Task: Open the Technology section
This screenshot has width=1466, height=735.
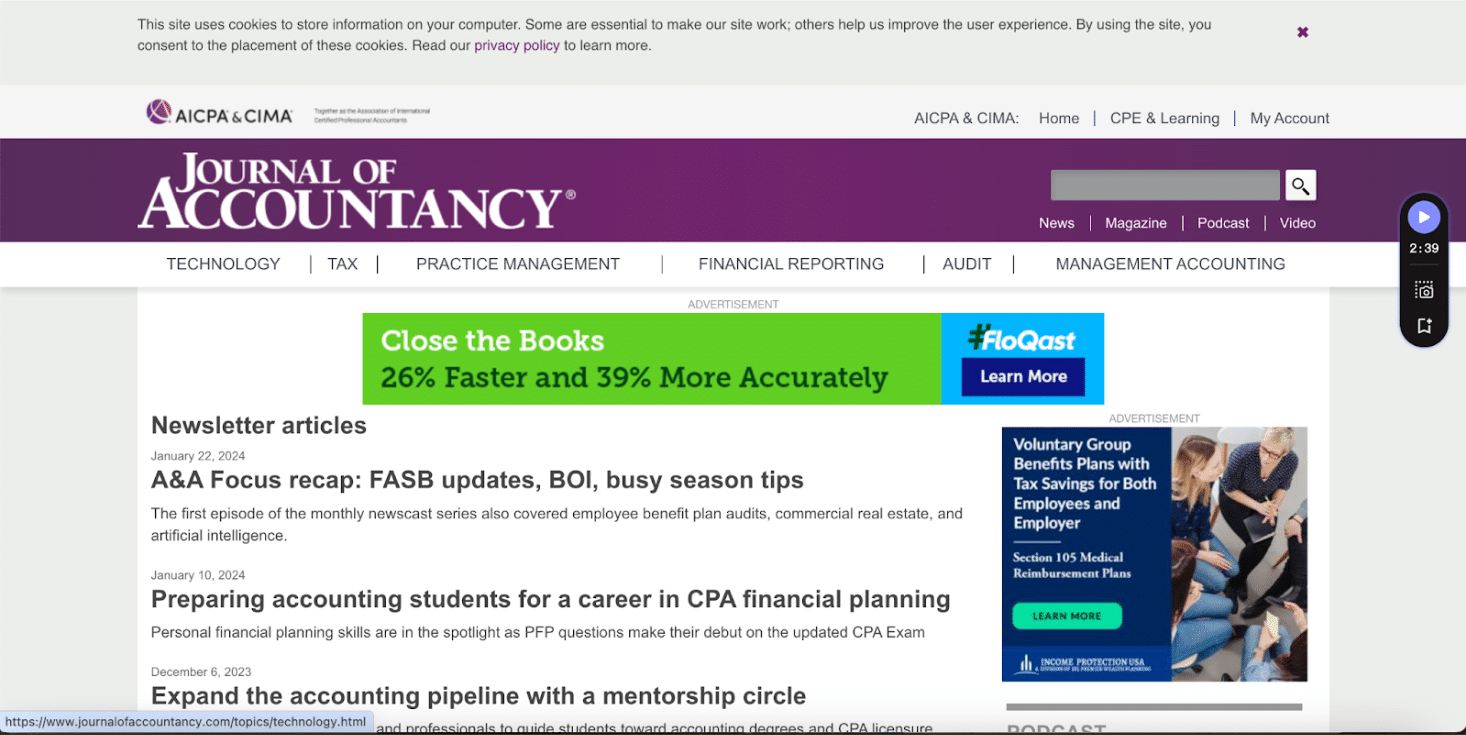Action: pyautogui.click(x=222, y=263)
